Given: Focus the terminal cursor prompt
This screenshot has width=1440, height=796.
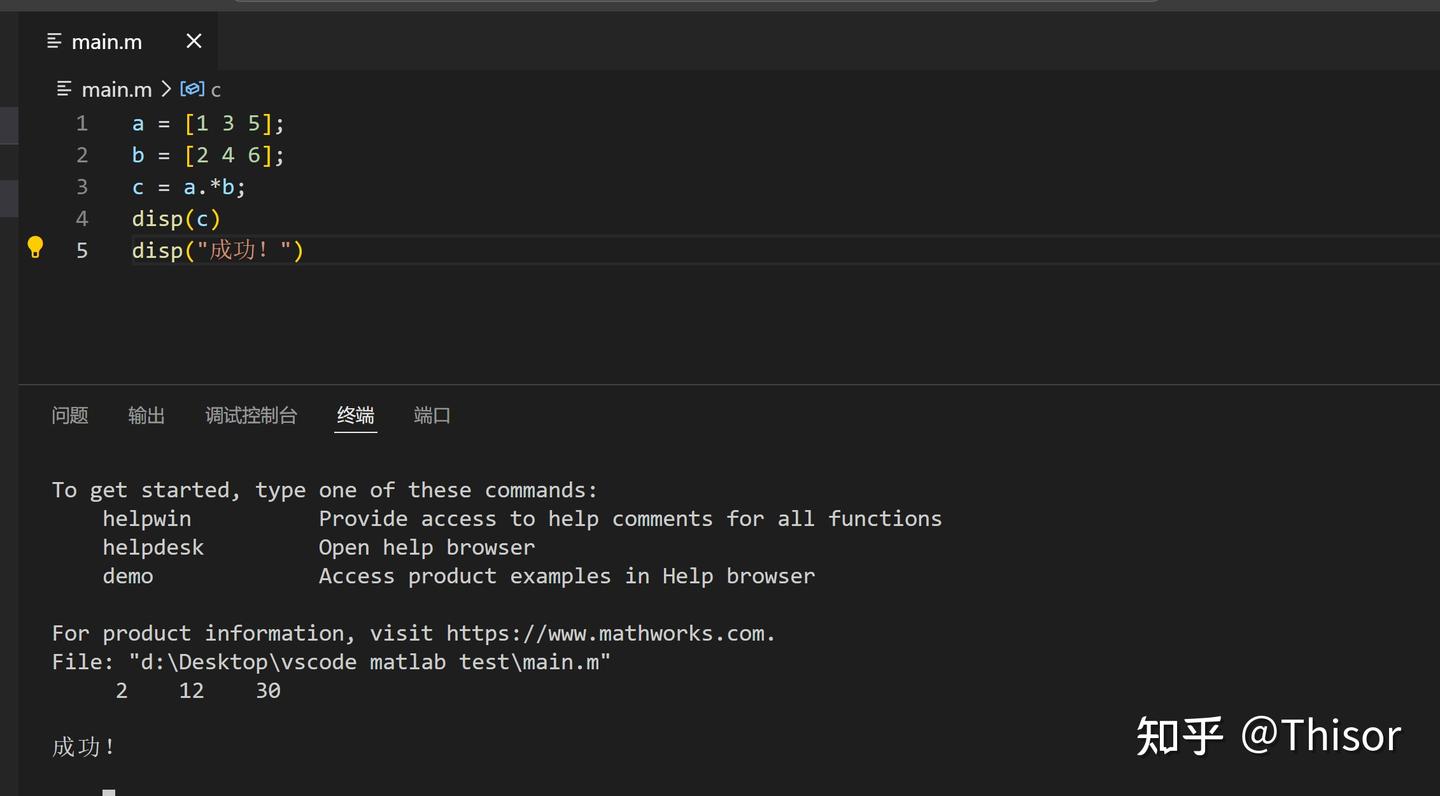Looking at the screenshot, I should point(109,791).
